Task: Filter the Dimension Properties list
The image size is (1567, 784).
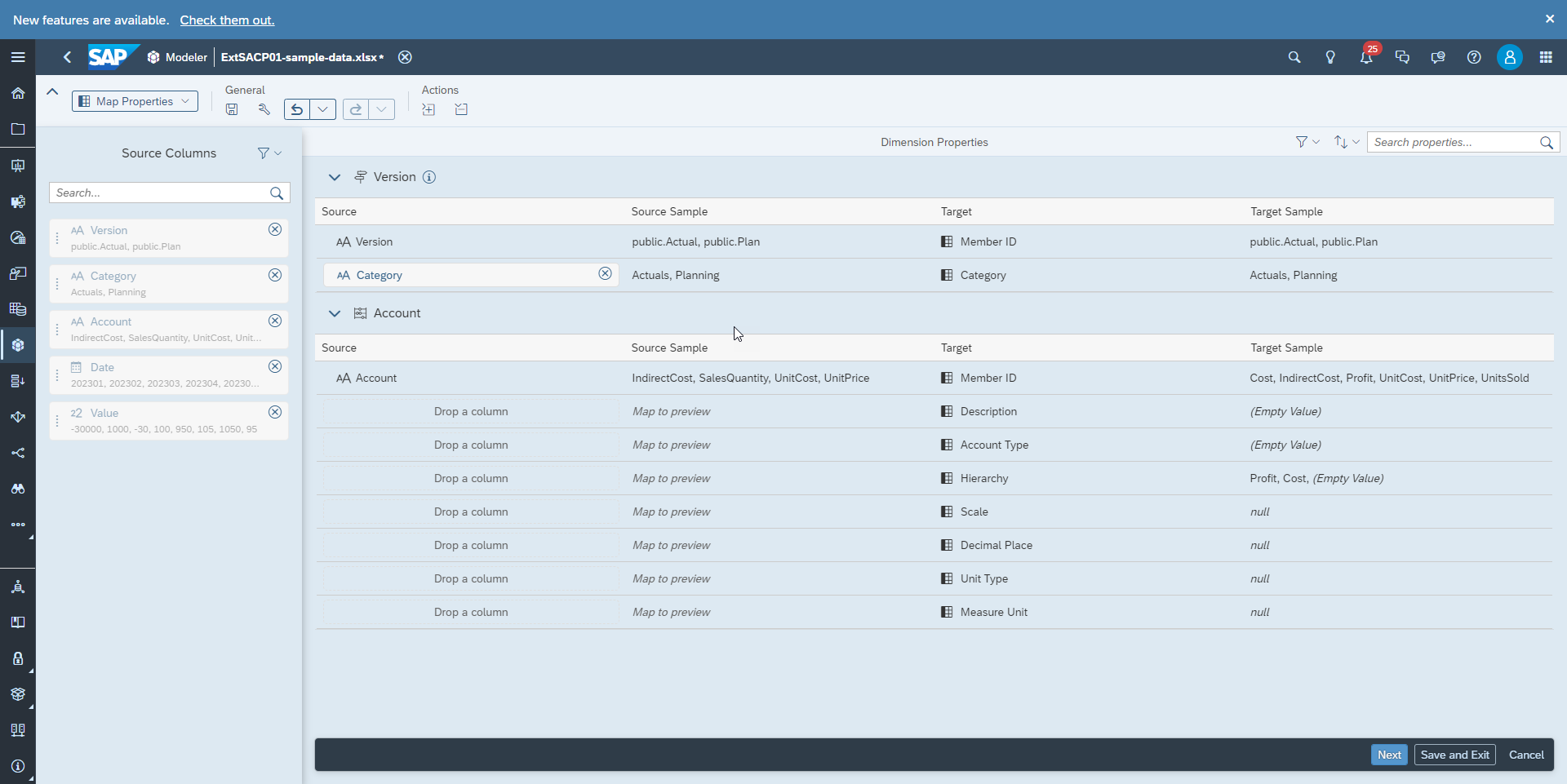Action: click(x=1301, y=141)
